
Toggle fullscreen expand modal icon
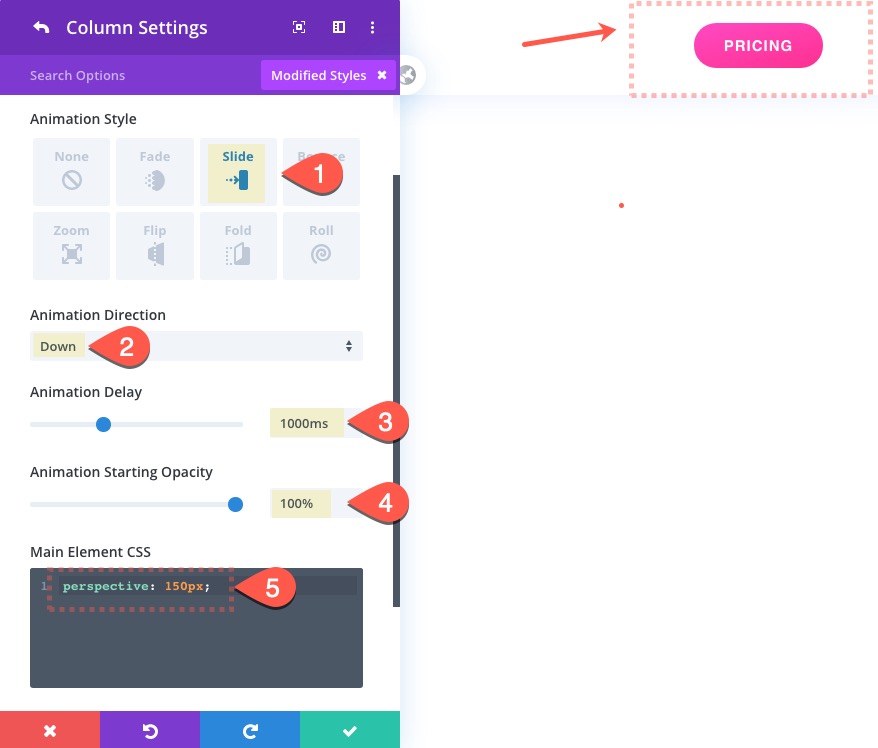click(299, 27)
